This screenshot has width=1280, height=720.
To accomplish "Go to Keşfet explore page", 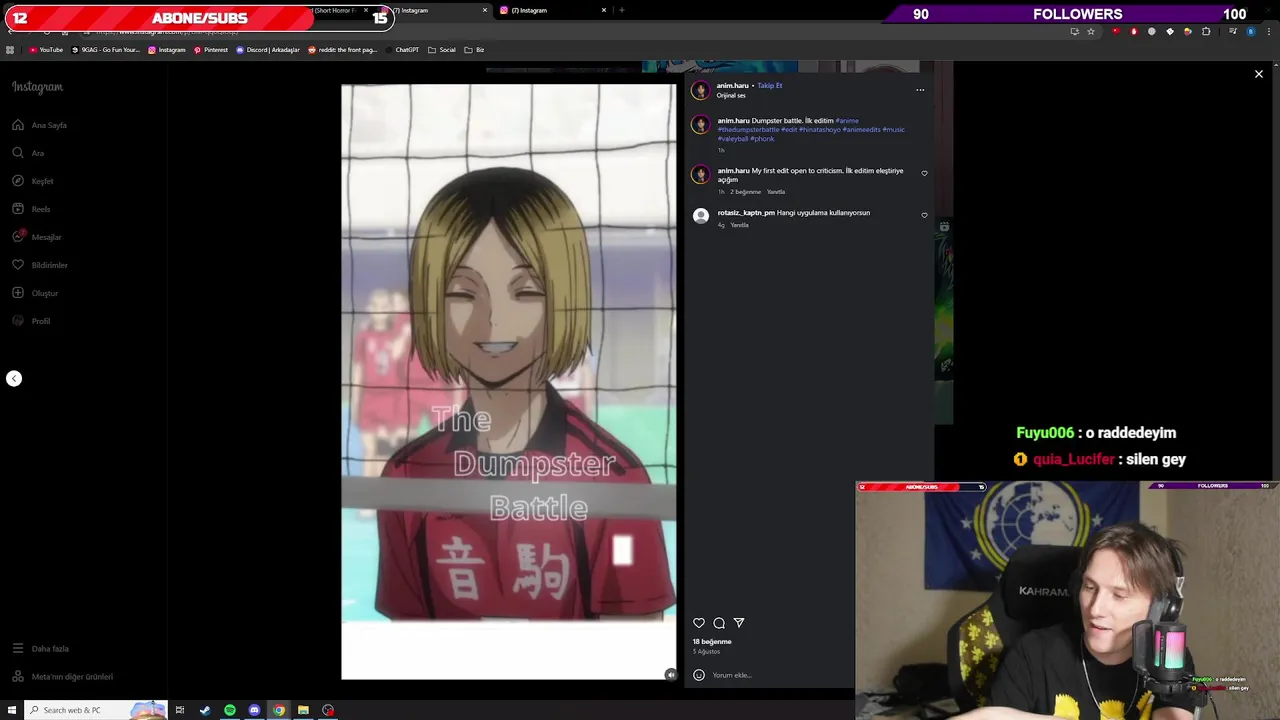I will 33,181.
